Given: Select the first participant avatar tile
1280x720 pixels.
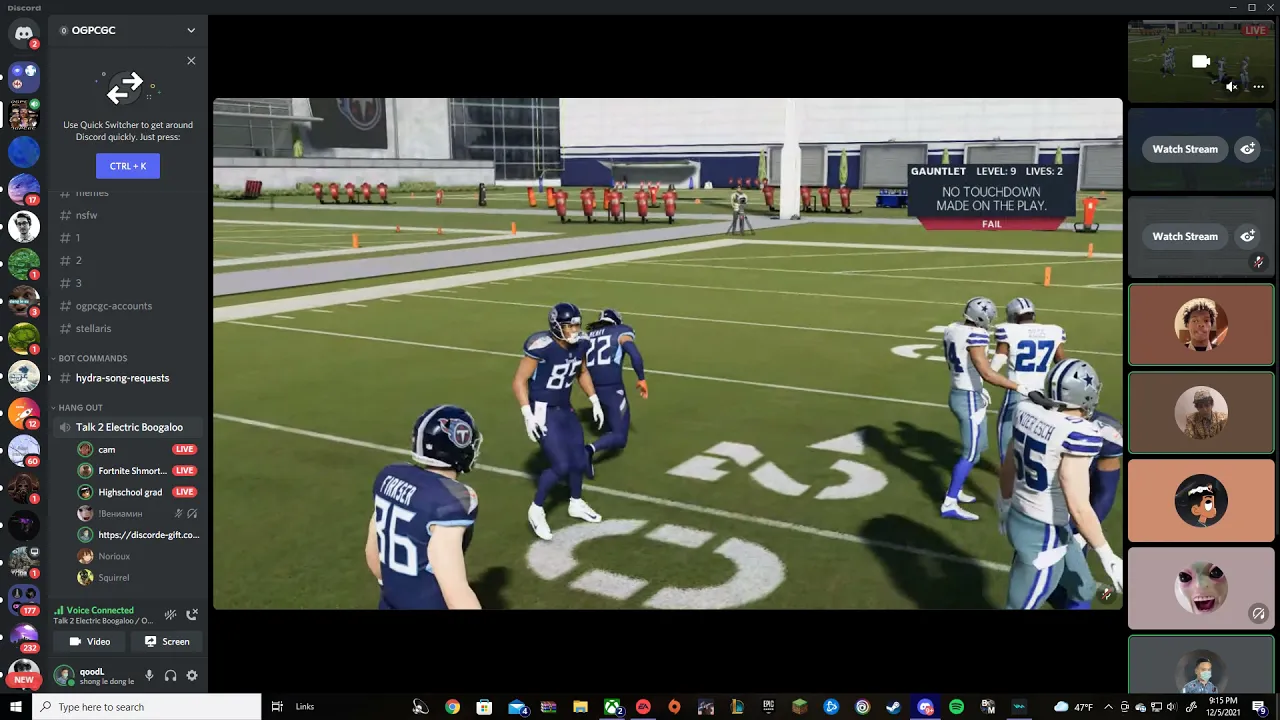Looking at the screenshot, I should (1201, 324).
